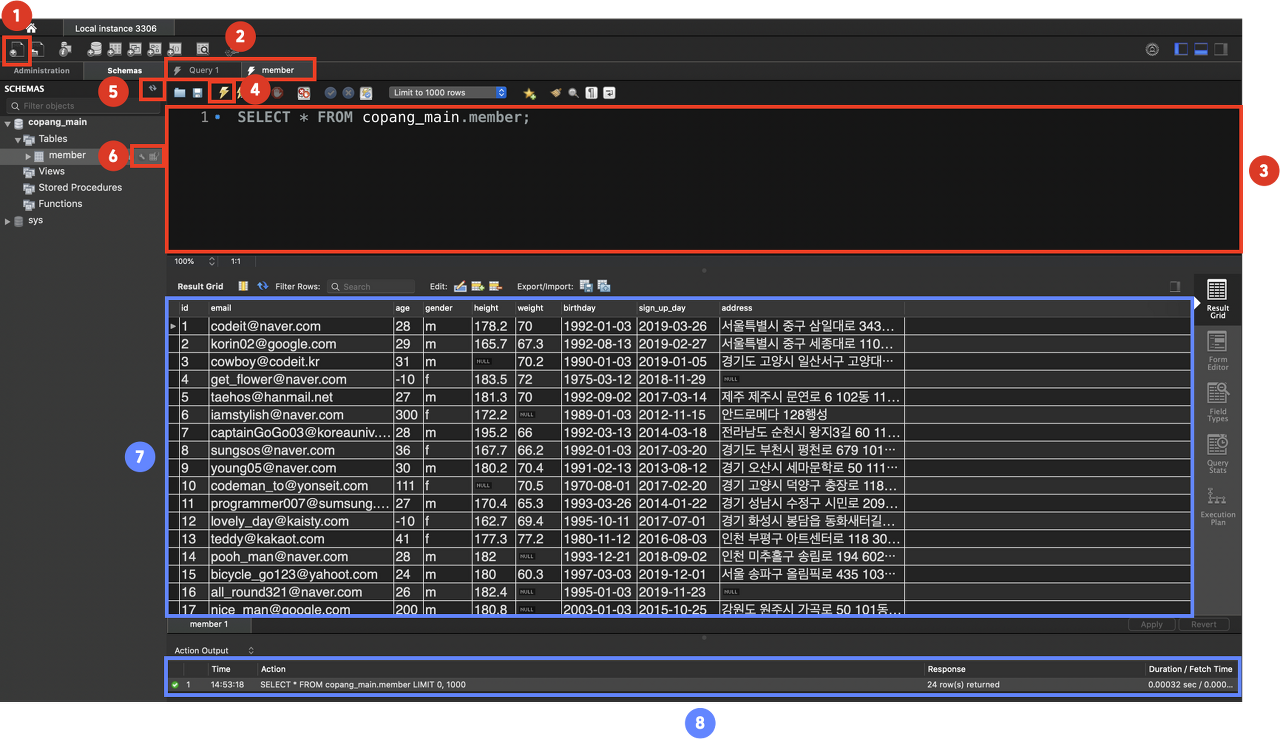Search table data icon in main toolbar
1280x739 pixels.
coord(203,49)
